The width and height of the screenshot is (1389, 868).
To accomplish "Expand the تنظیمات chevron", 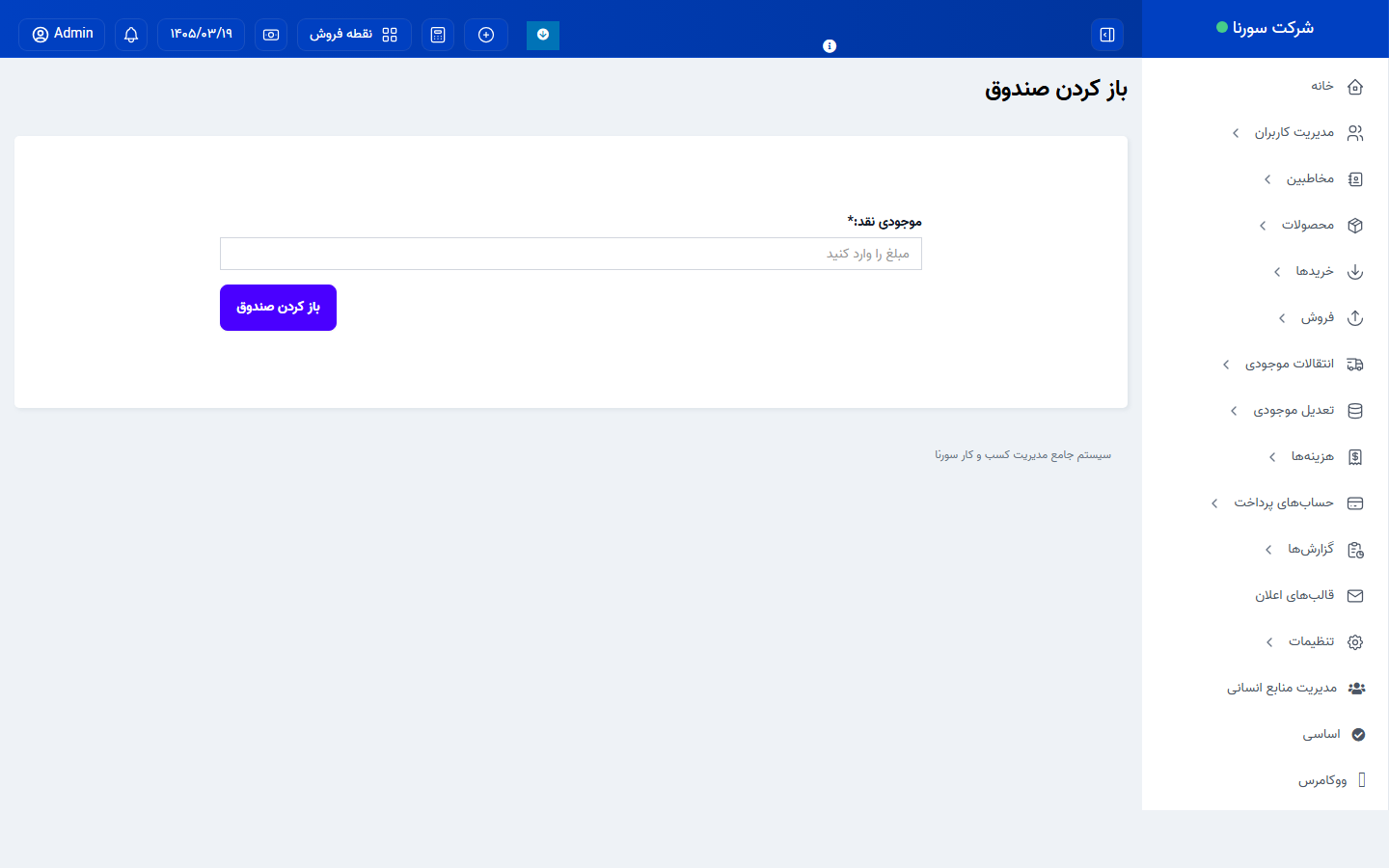I will pos(1269,642).
